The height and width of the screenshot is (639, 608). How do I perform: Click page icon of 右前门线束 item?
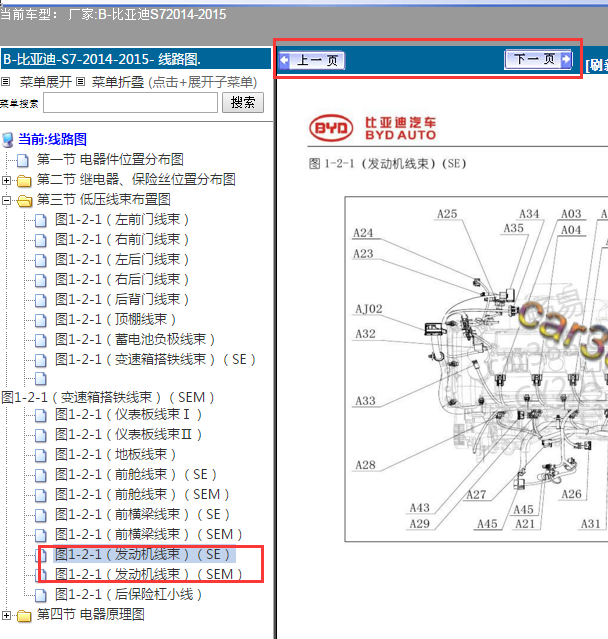coord(41,240)
